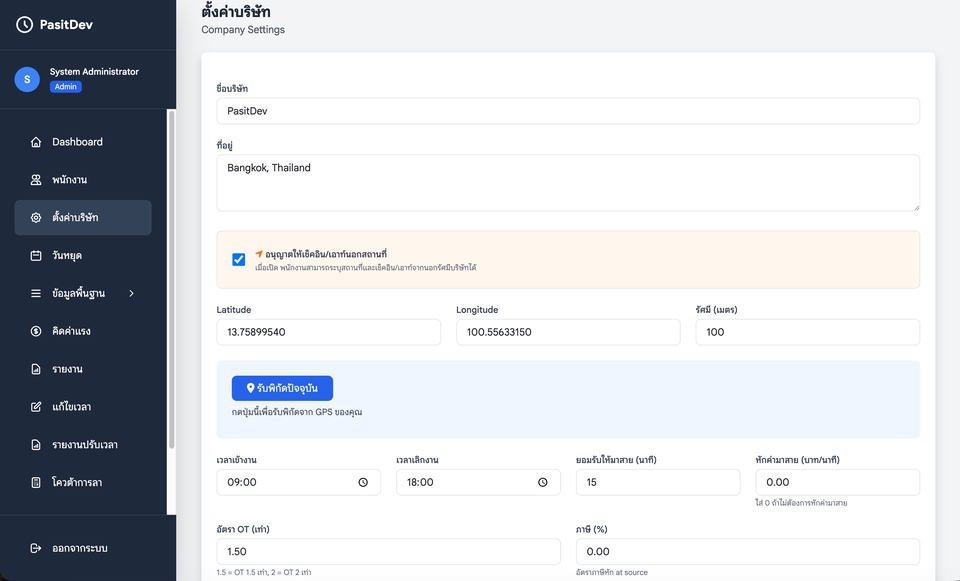Focus the รัศมี (เมตร) radius field

tap(808, 332)
